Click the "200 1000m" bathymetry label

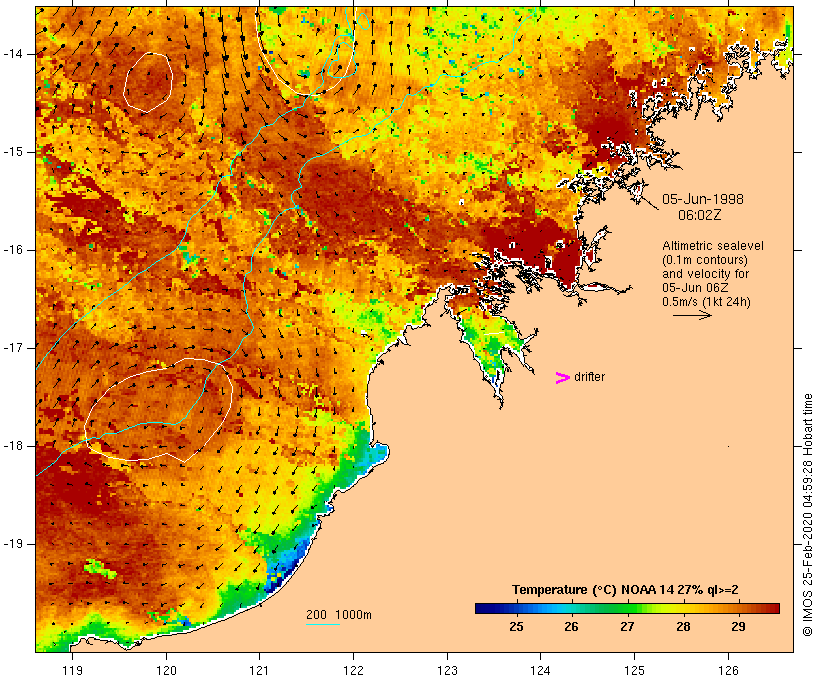tap(339, 615)
